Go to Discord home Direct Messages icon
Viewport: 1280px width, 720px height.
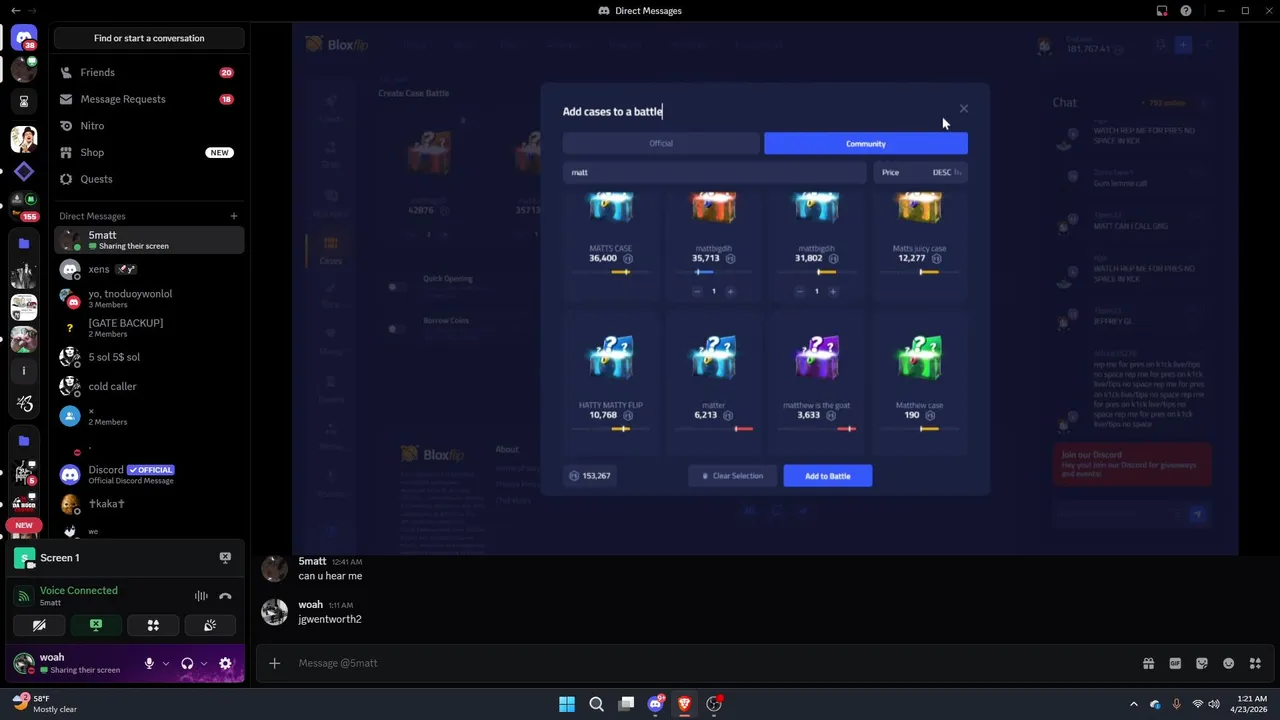[x=24, y=38]
